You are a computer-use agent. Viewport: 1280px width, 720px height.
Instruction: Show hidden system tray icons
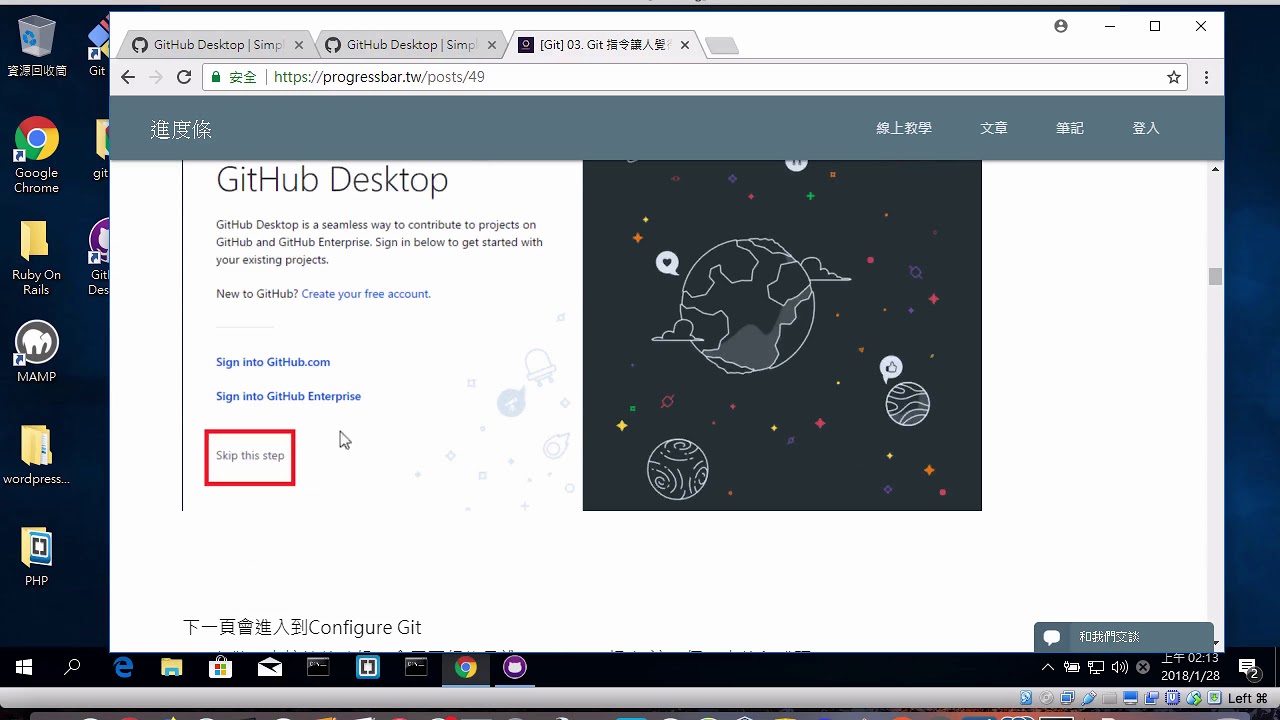point(1047,667)
